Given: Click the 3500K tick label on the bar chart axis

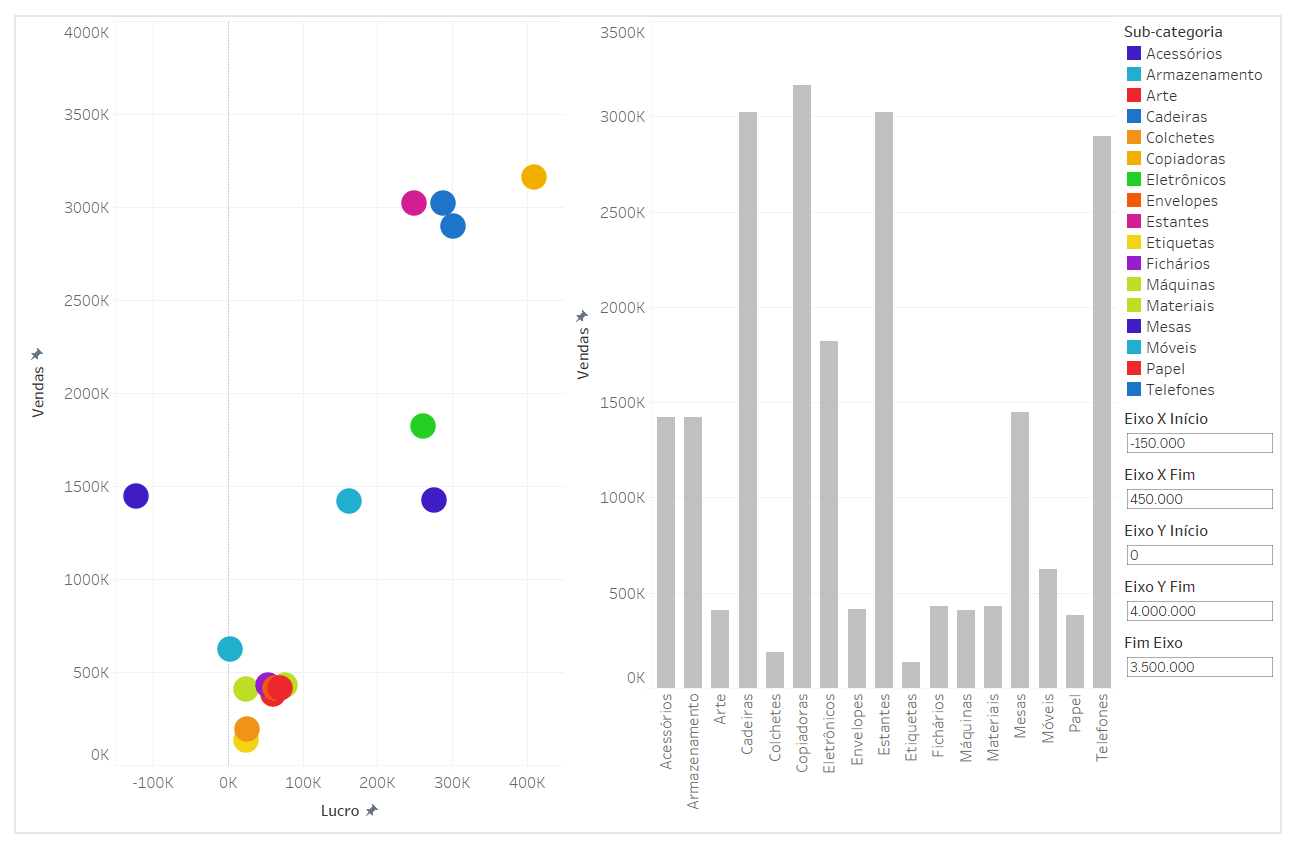Looking at the screenshot, I should click(622, 32).
